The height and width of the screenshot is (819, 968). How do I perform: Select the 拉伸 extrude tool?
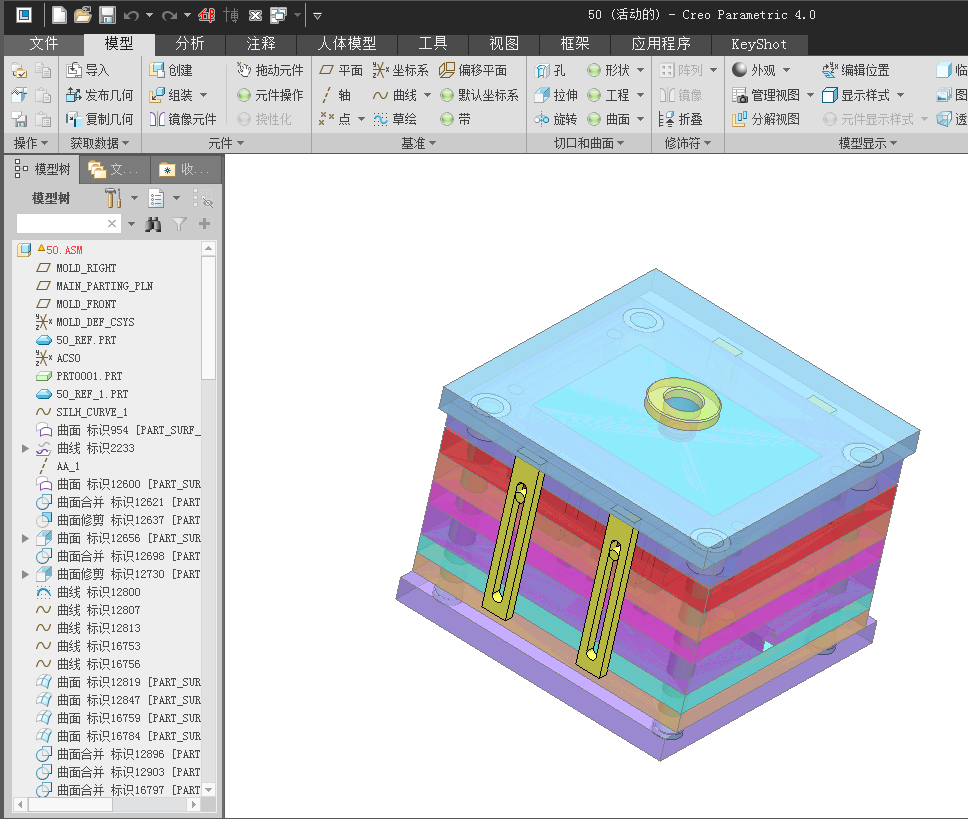556,95
